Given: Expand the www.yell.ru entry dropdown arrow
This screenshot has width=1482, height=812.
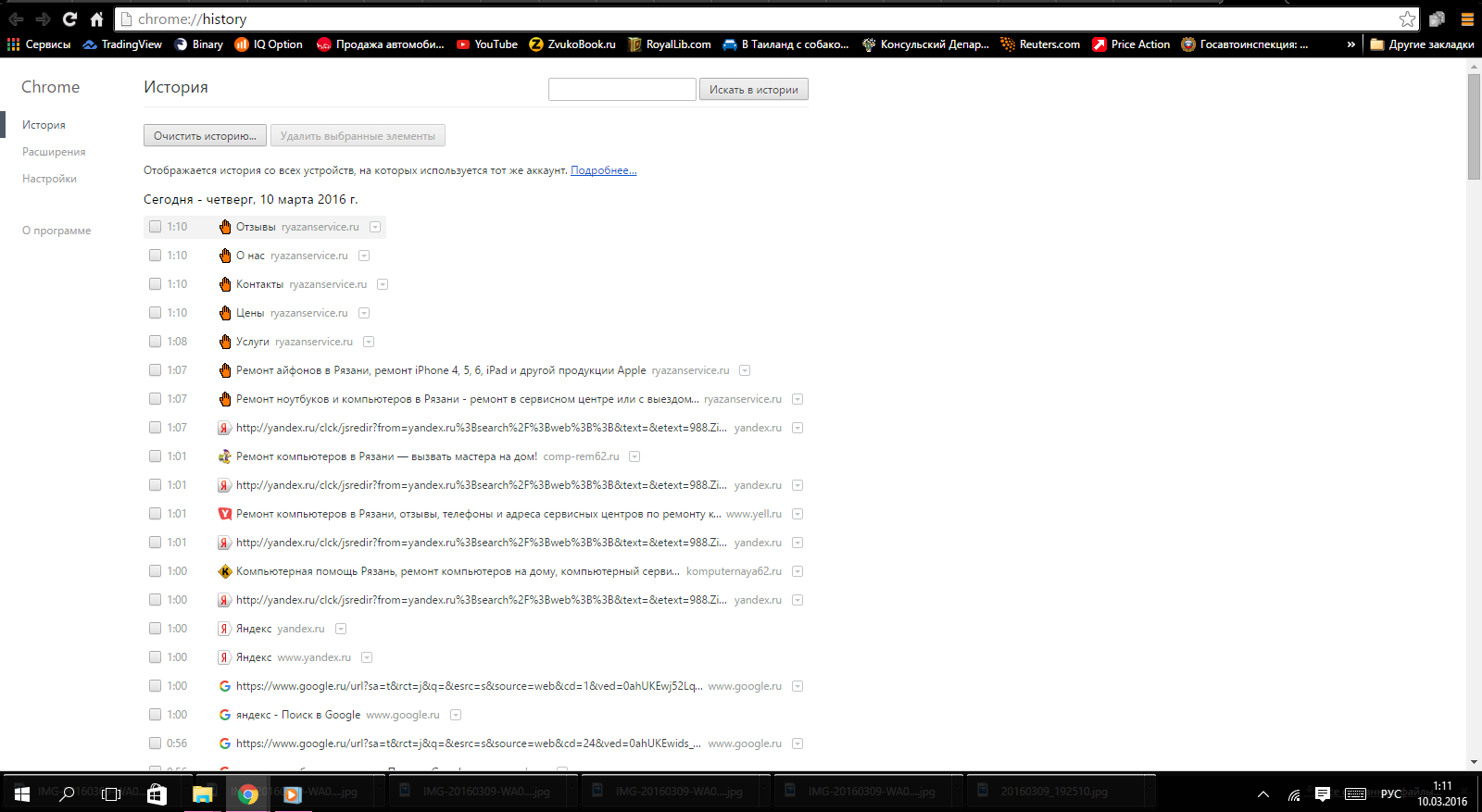Looking at the screenshot, I should coord(798,514).
